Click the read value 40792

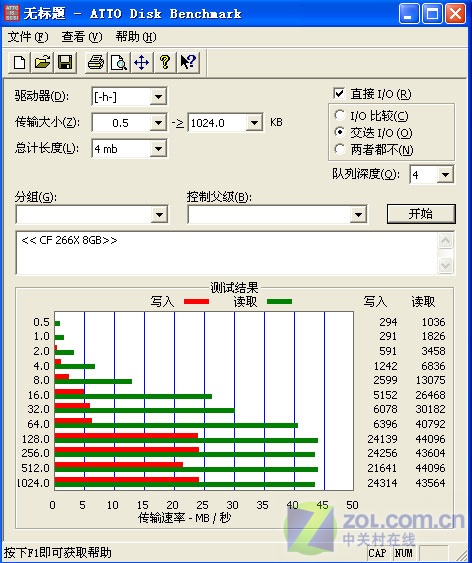(x=430, y=424)
